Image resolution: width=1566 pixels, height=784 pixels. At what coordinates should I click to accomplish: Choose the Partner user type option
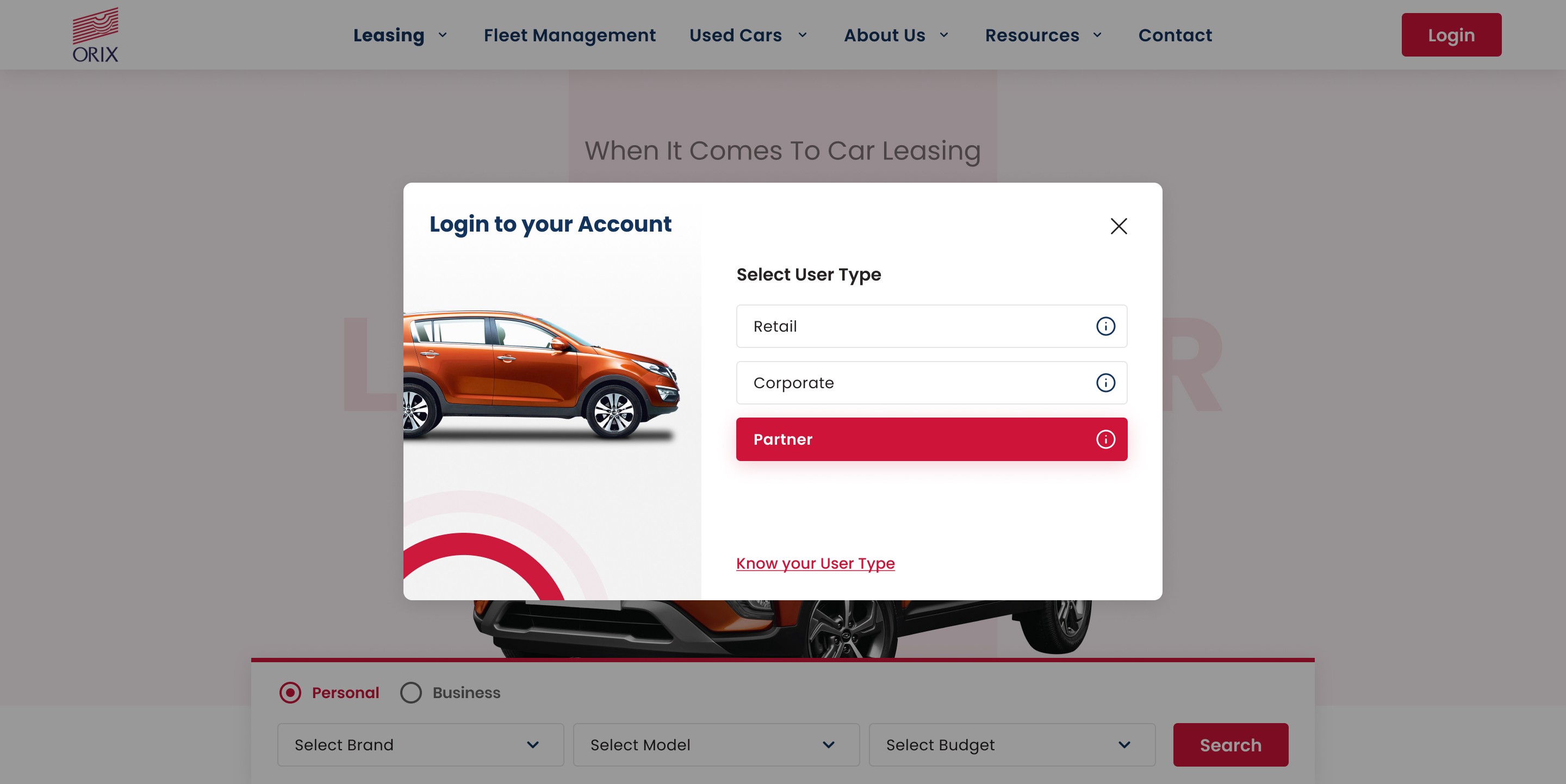[x=931, y=439]
